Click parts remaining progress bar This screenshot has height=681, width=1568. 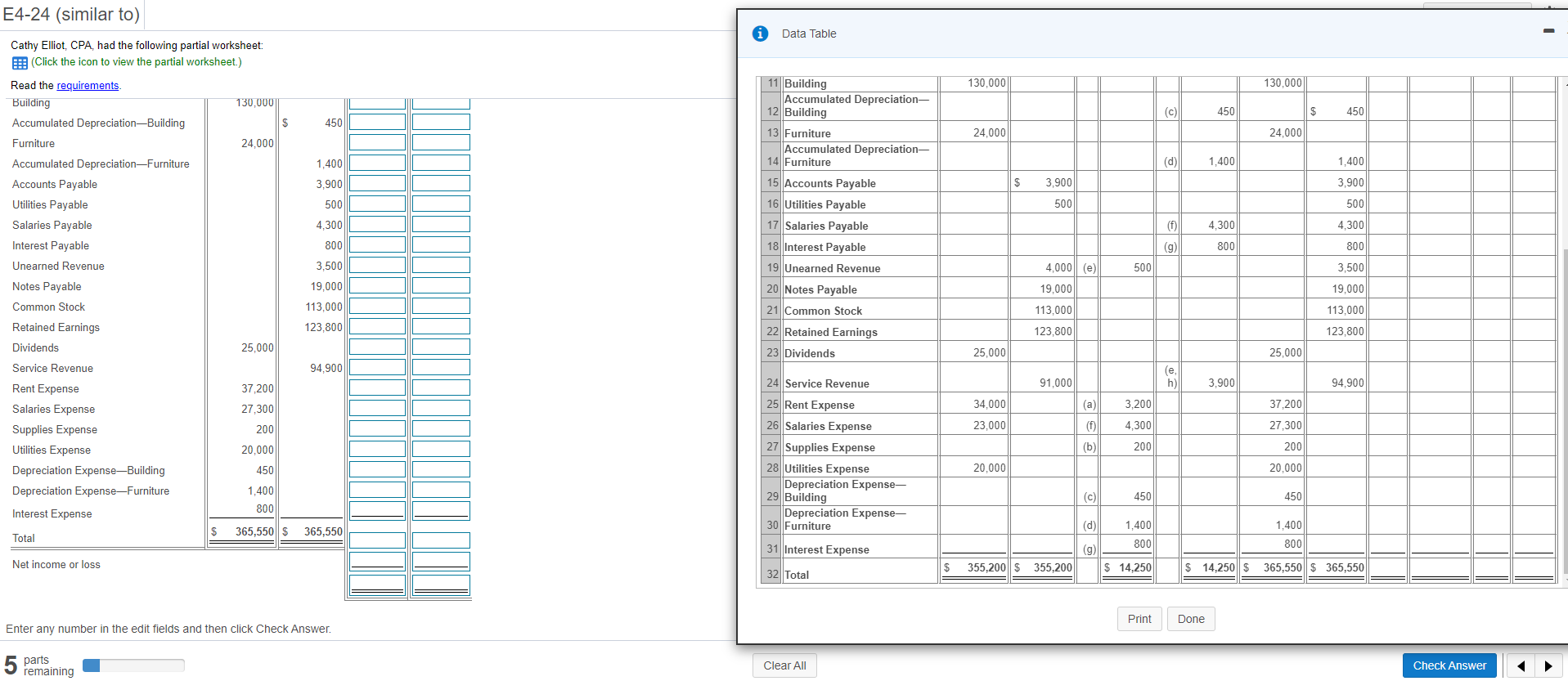pos(133,665)
